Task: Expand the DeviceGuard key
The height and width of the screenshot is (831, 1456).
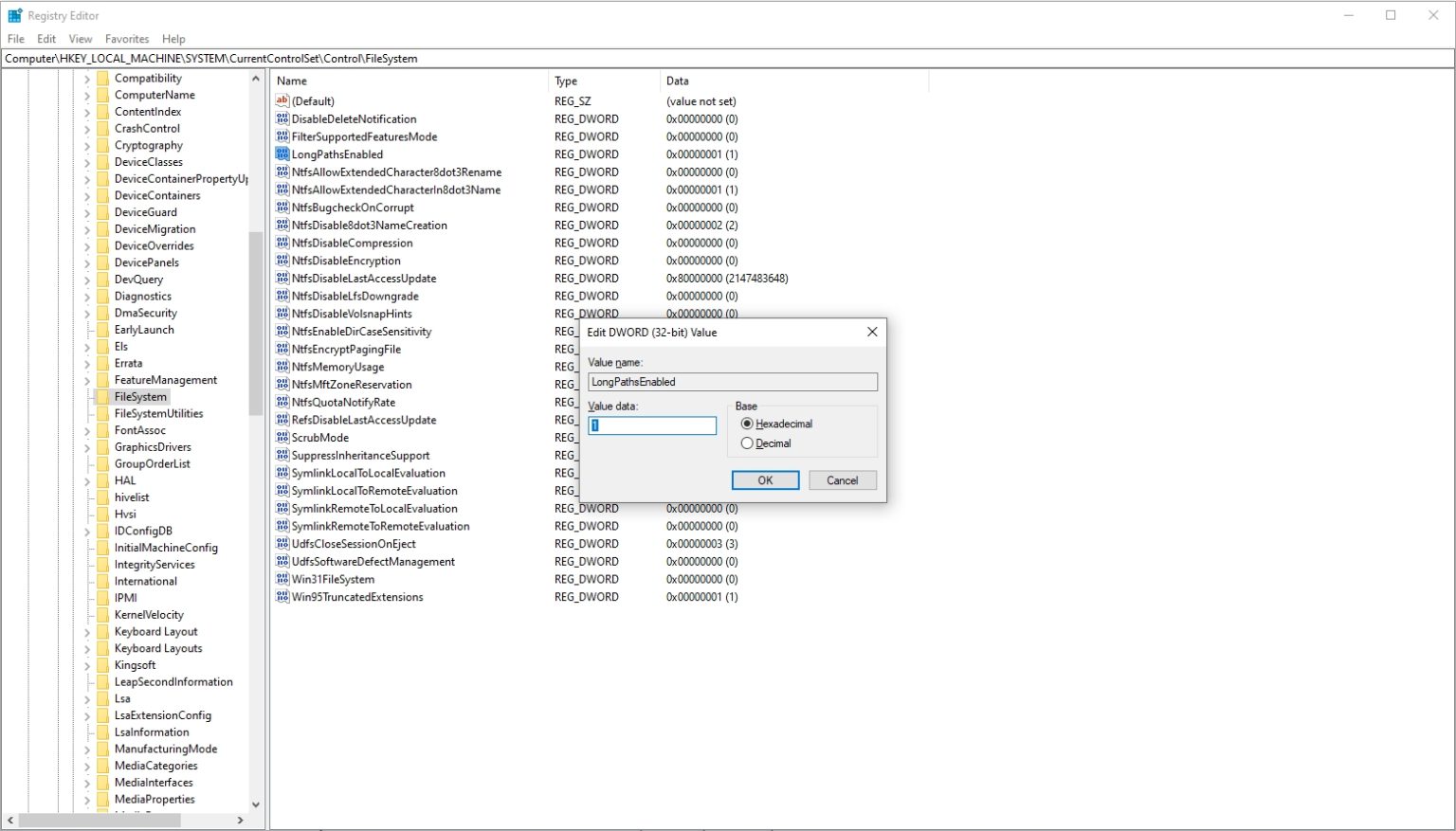Action: coord(85,211)
